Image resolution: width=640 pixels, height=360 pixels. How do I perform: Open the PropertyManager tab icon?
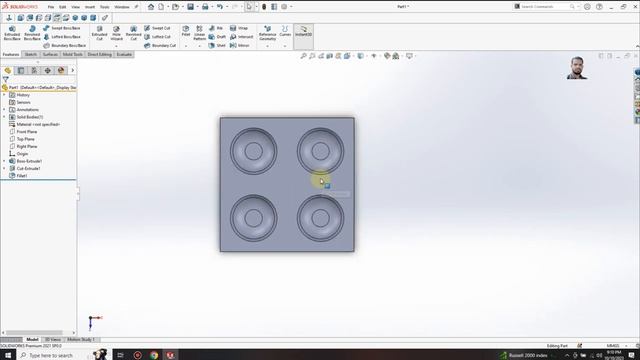coord(21,70)
